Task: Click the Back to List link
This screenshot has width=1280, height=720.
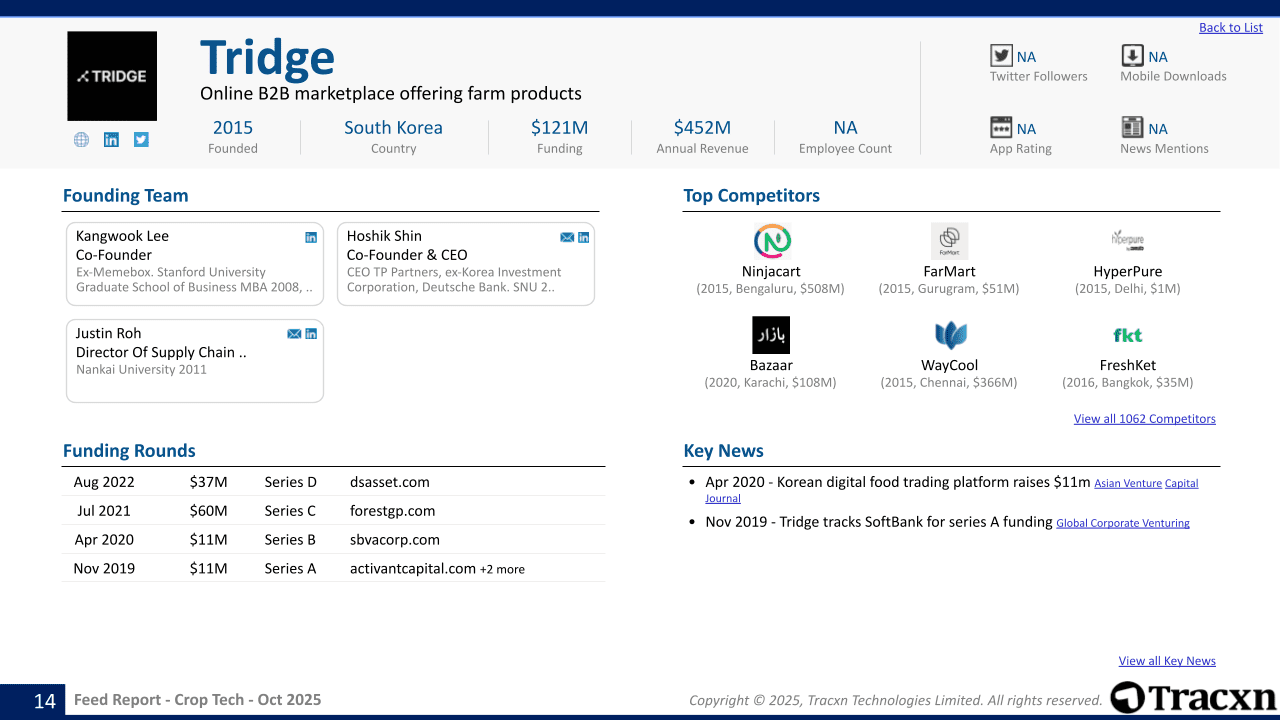Action: point(1230,28)
